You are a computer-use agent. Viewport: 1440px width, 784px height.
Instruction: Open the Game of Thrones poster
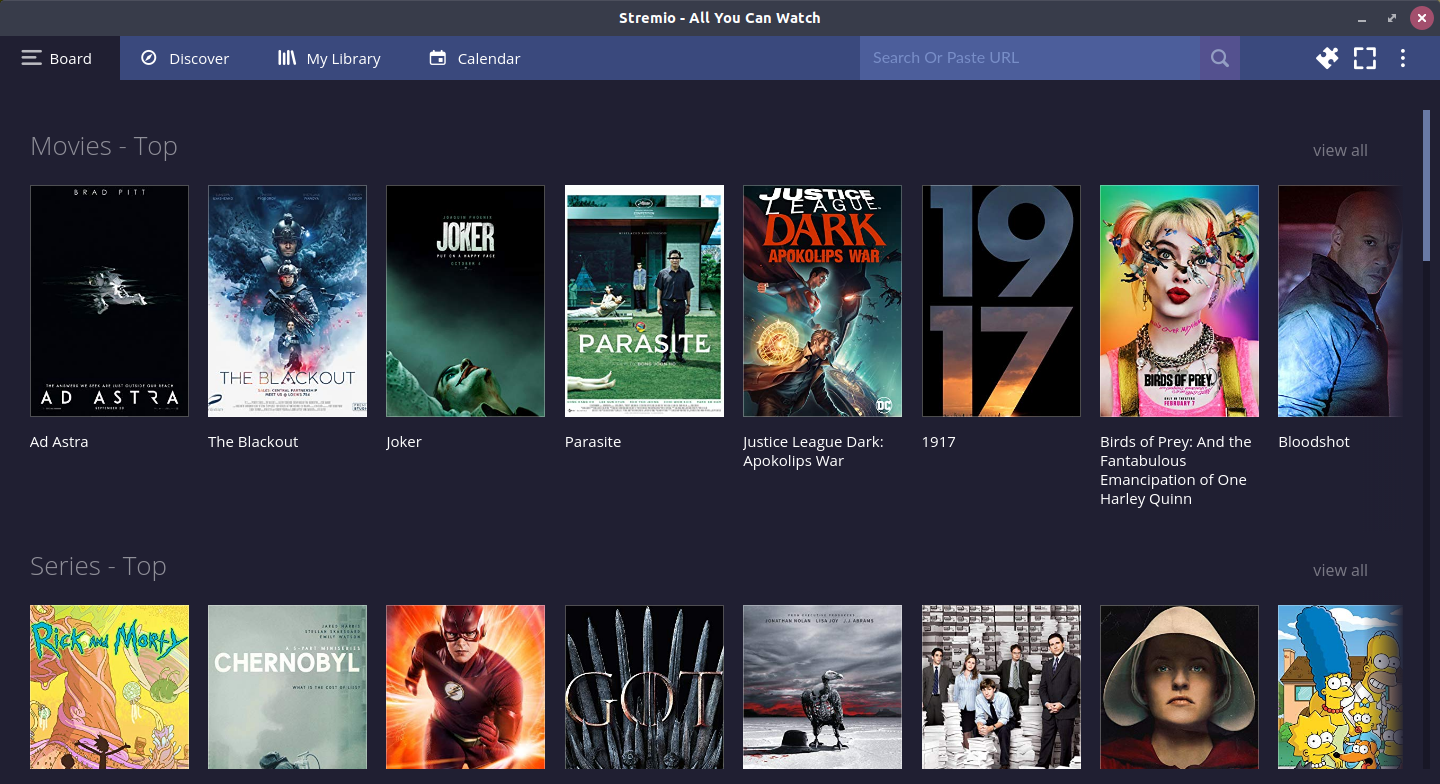click(644, 687)
